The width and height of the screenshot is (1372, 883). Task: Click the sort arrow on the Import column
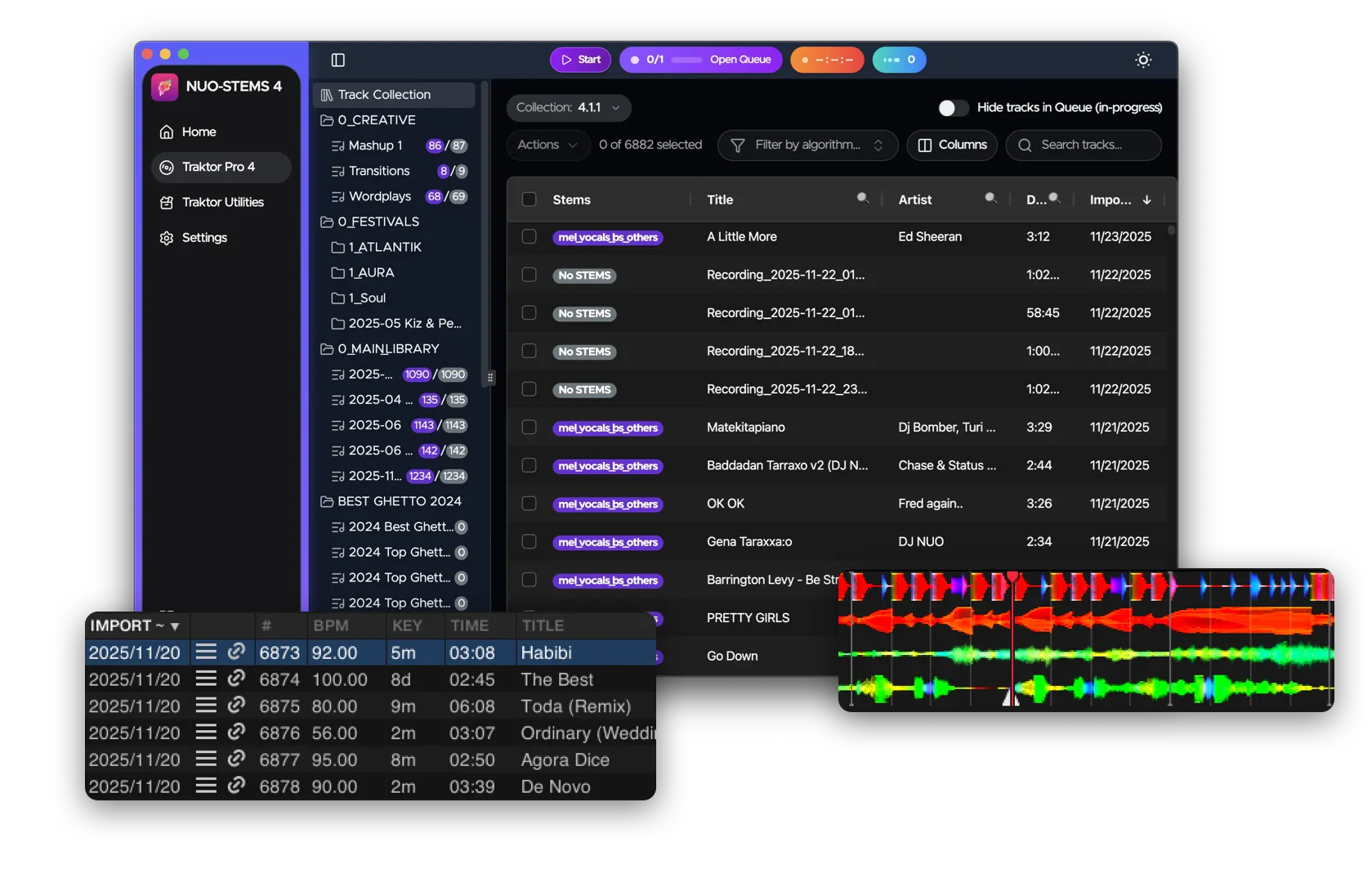(x=1146, y=199)
